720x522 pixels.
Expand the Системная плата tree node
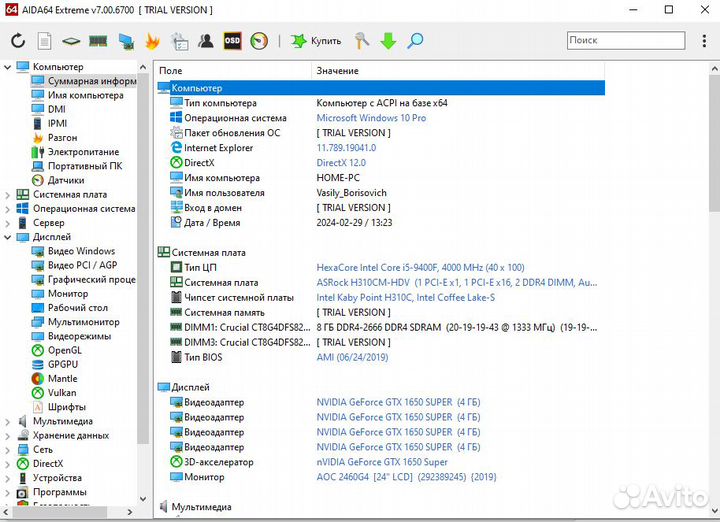click(x=7, y=195)
